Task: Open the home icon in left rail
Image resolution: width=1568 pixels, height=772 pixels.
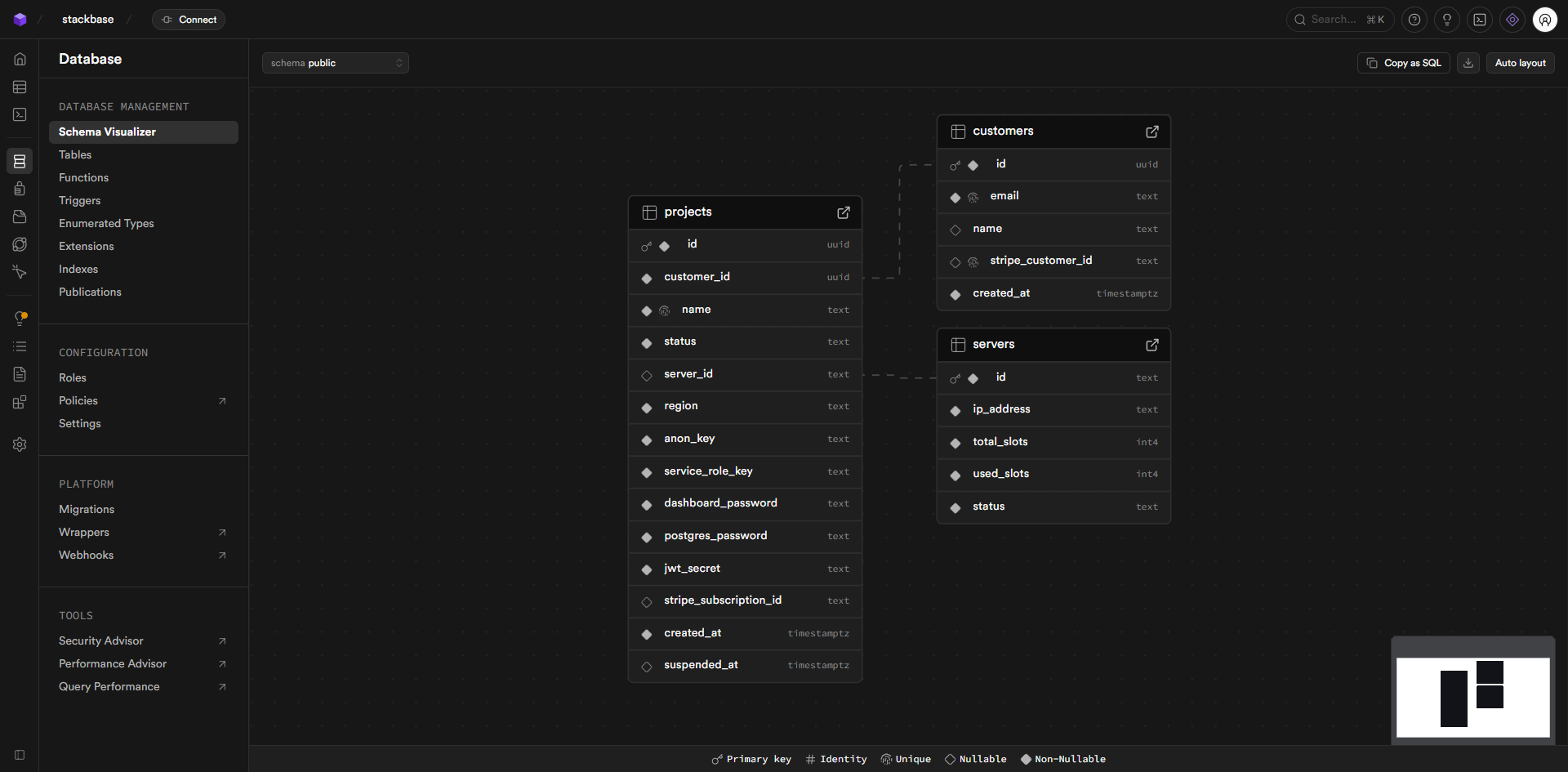Action: coord(20,59)
